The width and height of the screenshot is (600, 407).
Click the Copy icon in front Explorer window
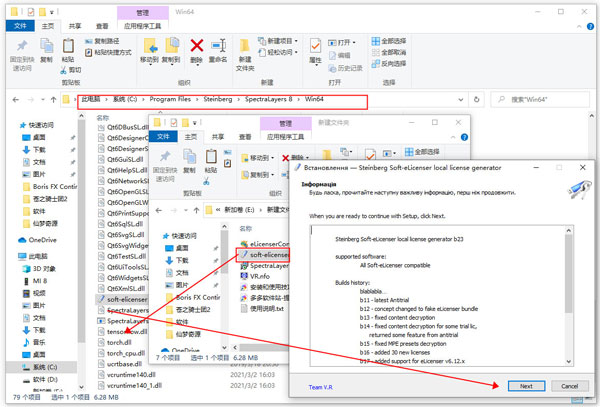(189, 157)
